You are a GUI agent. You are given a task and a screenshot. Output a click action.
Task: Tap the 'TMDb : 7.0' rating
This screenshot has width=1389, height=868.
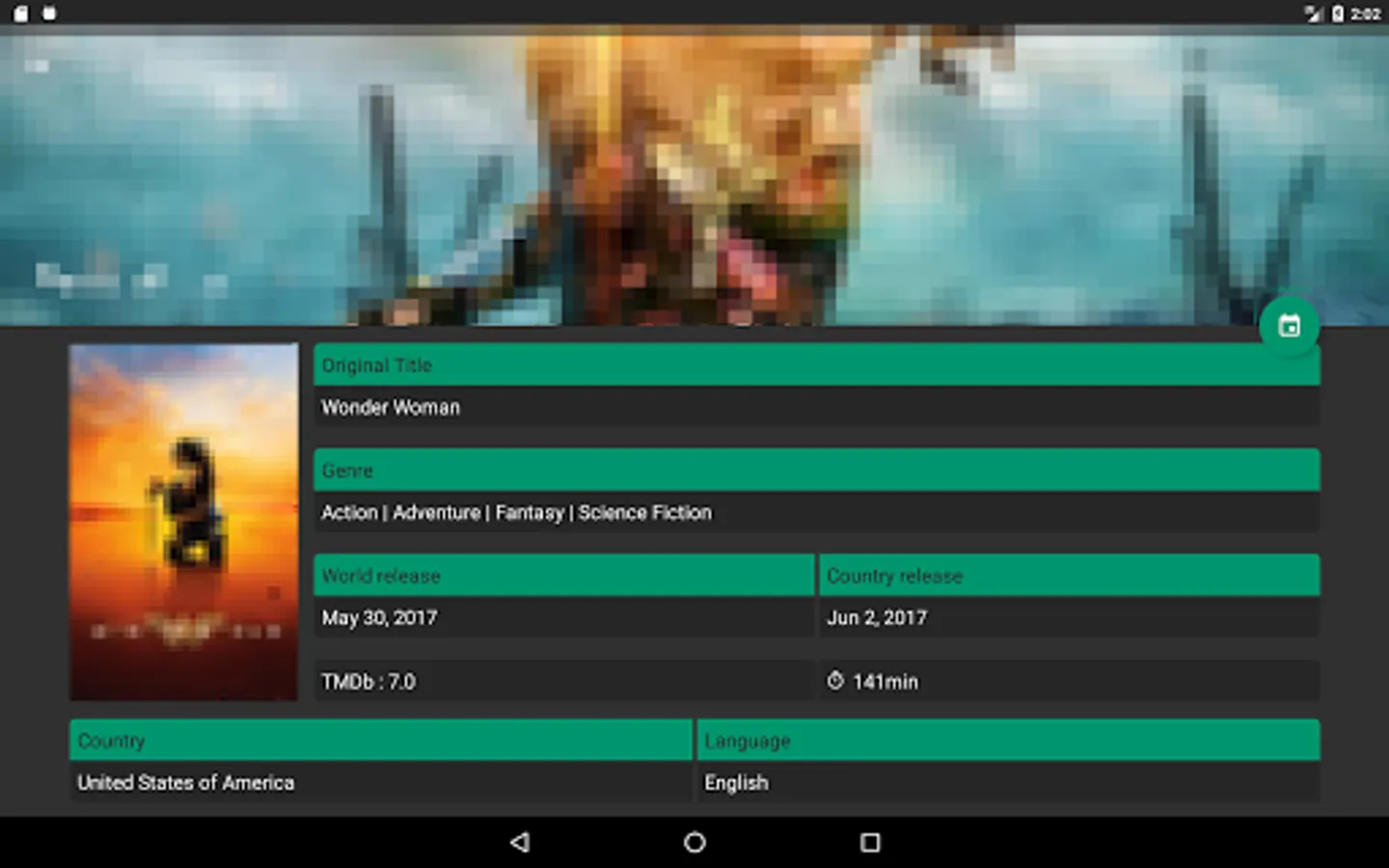pyautogui.click(x=368, y=682)
